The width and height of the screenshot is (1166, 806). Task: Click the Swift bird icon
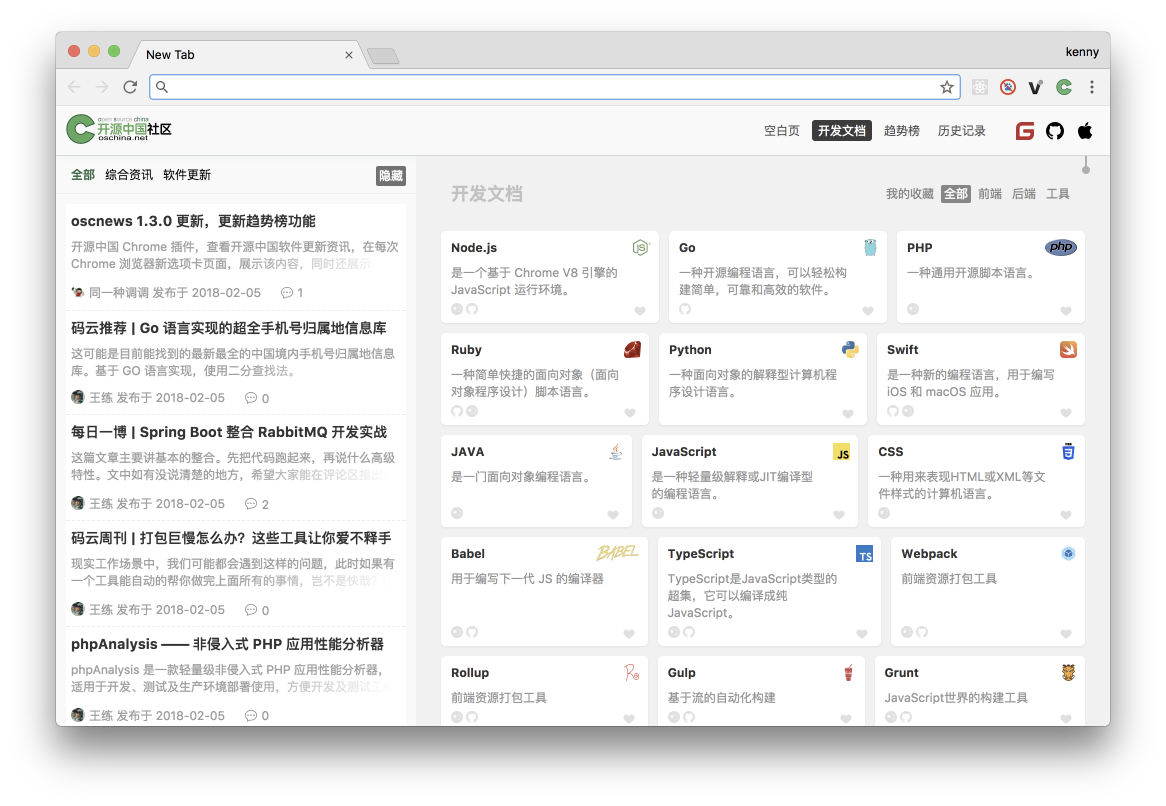(1068, 349)
